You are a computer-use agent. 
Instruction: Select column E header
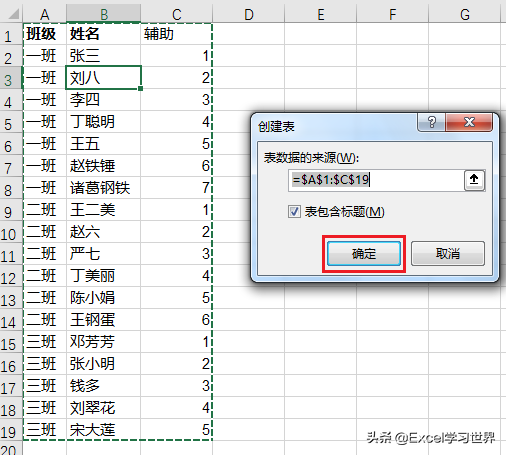click(x=321, y=14)
